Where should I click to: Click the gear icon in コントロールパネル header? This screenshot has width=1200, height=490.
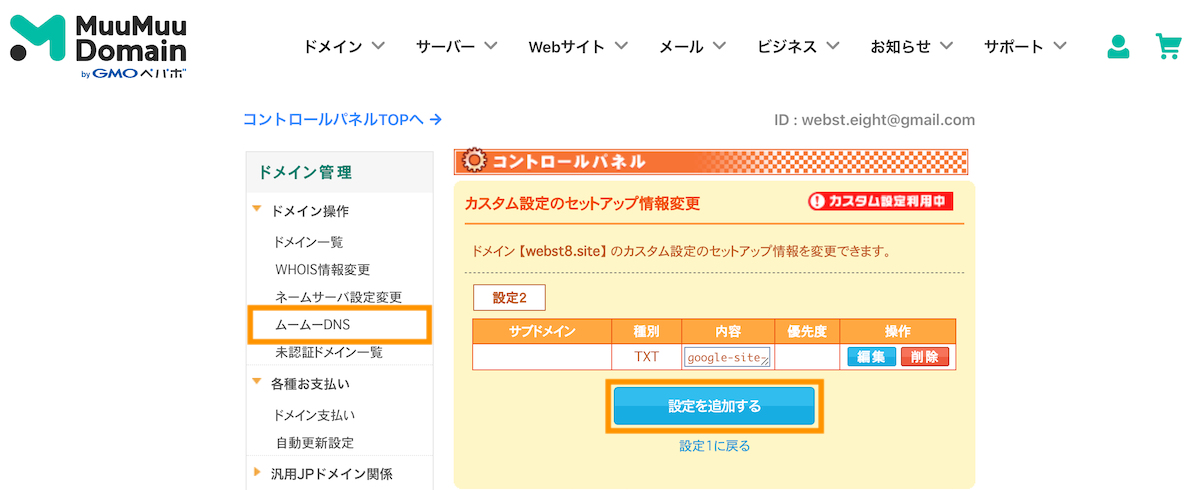click(475, 161)
